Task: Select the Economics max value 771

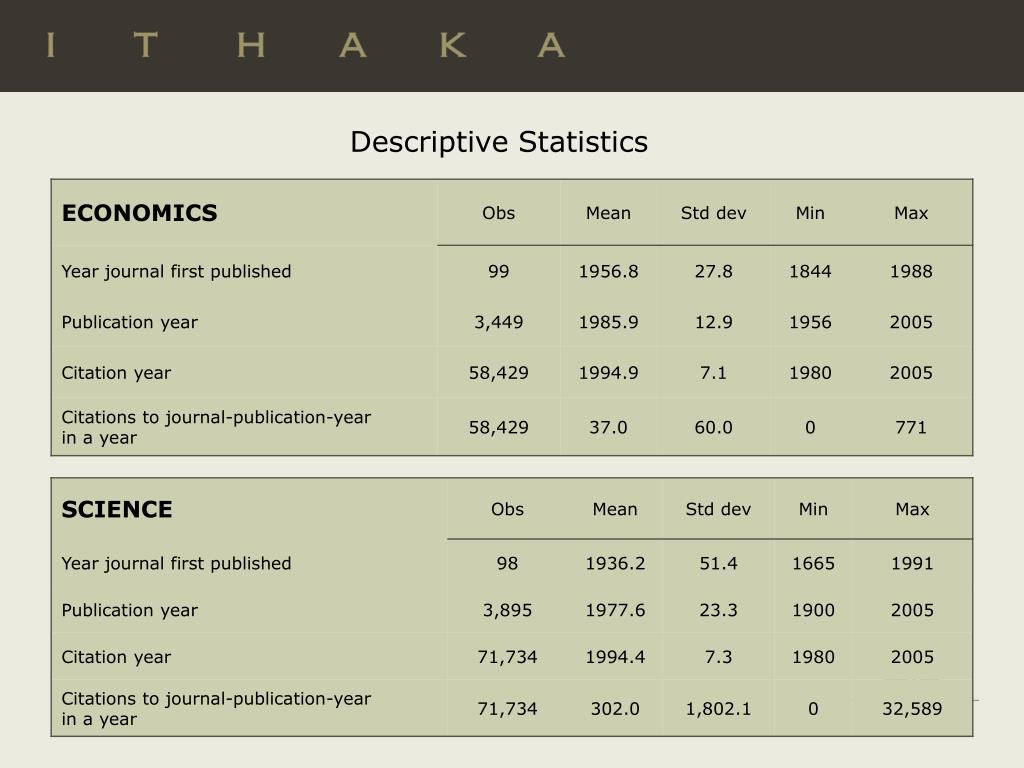Action: pos(911,427)
